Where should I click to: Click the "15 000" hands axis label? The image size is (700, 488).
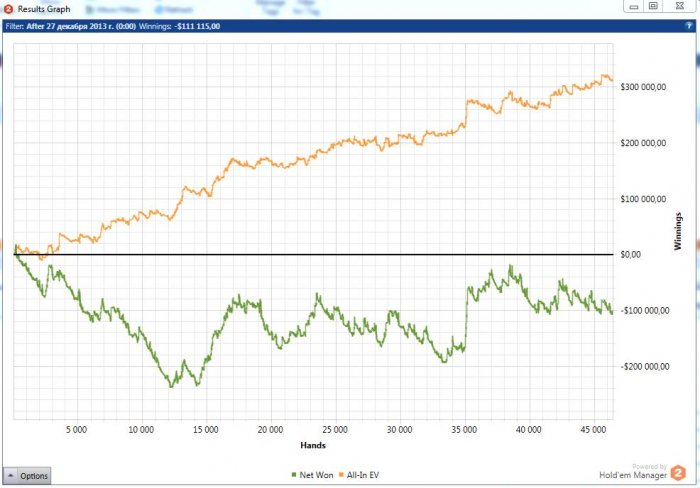[205, 430]
